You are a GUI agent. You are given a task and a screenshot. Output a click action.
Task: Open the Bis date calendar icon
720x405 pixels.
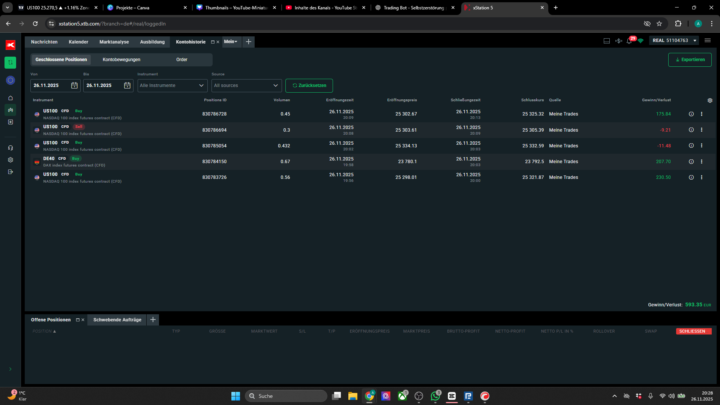[x=127, y=85]
